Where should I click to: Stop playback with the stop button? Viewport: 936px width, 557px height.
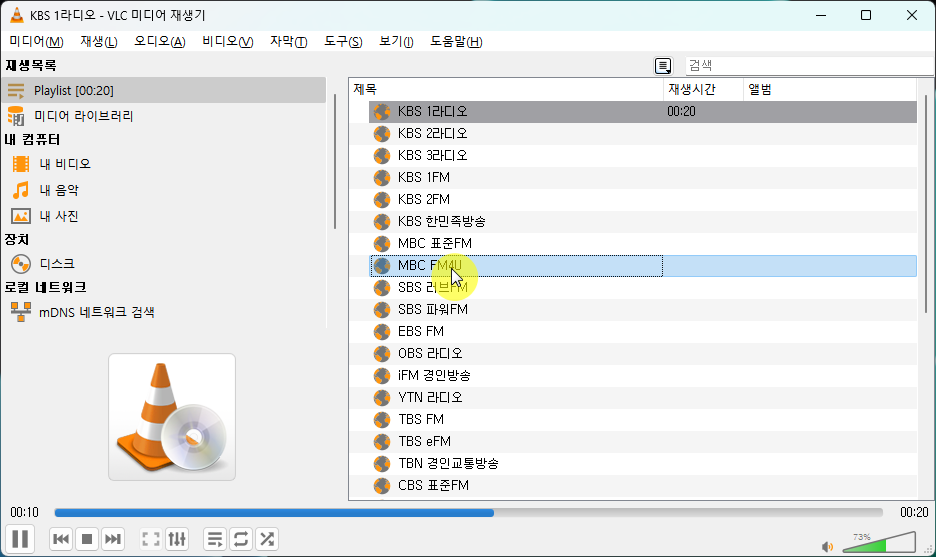[87, 539]
